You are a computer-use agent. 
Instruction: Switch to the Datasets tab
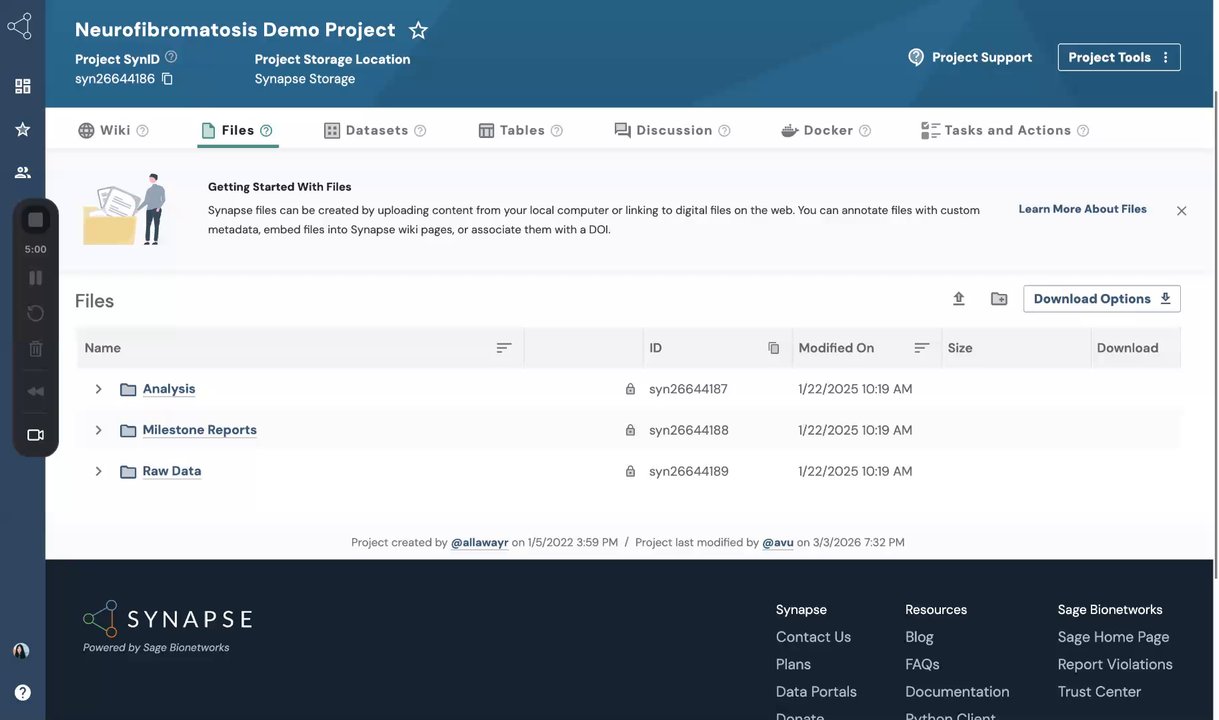[x=366, y=130]
